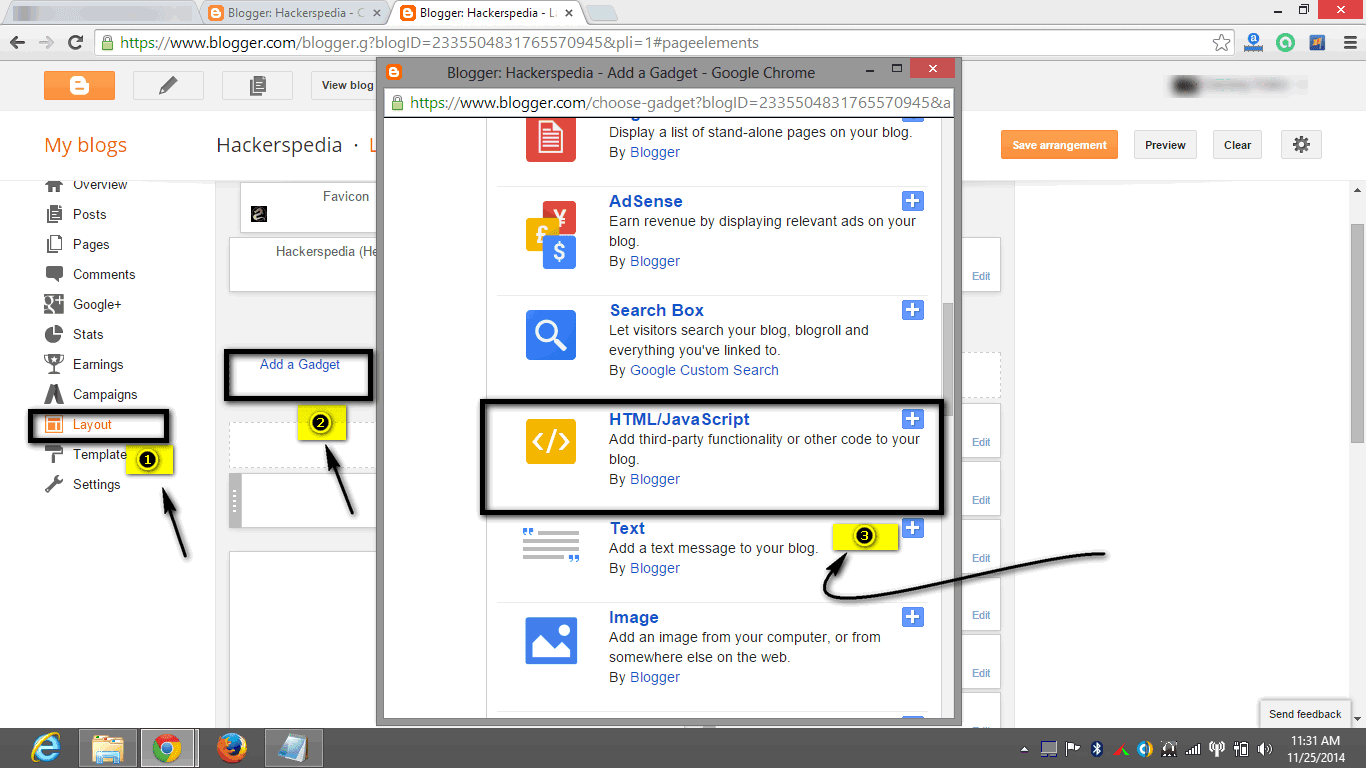Open the Search Box gadget title link
Image resolution: width=1366 pixels, height=768 pixels.
coord(657,310)
